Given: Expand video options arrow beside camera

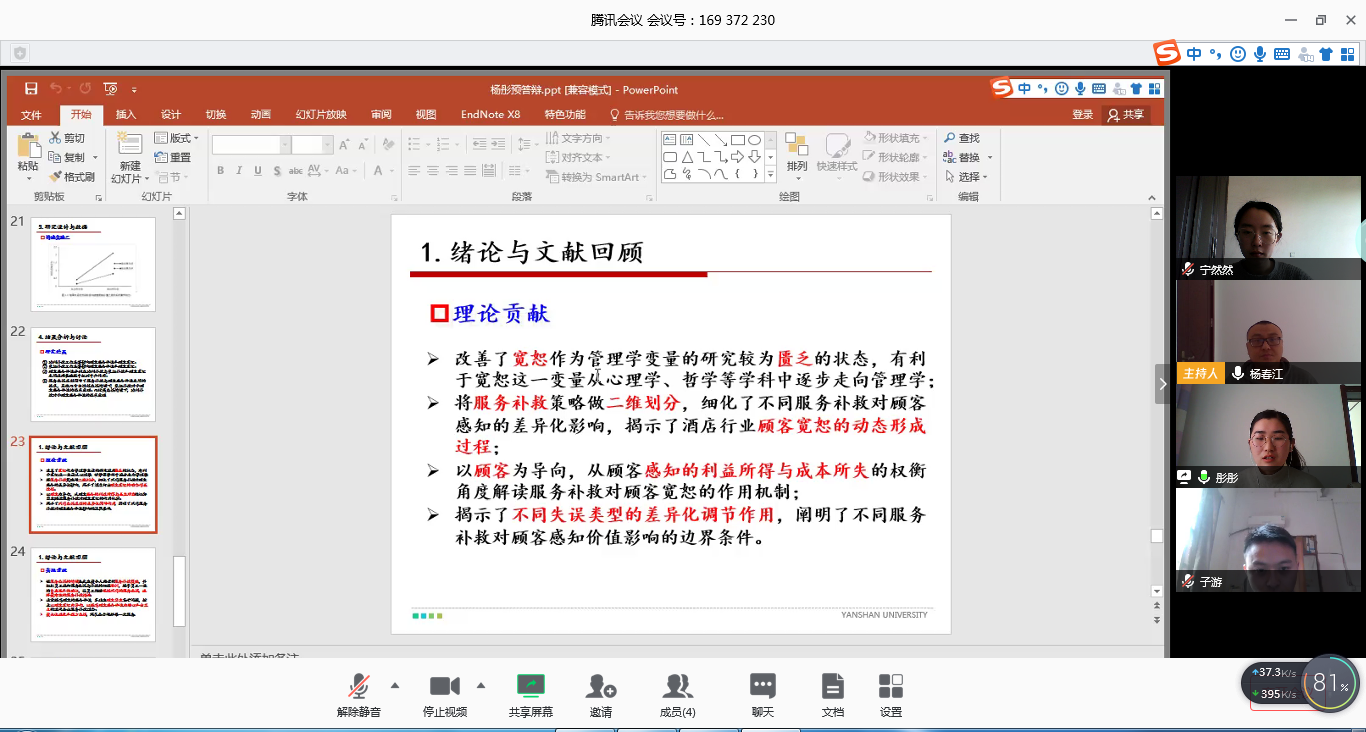Looking at the screenshot, I should pos(481,685).
